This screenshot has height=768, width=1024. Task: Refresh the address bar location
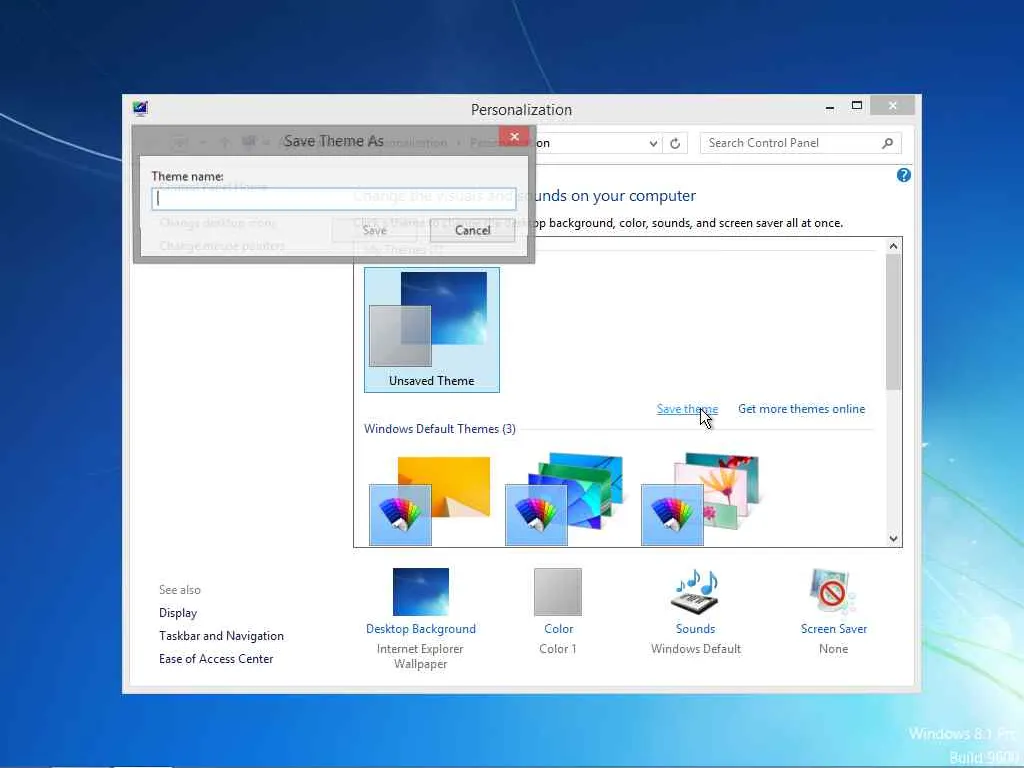pos(675,143)
